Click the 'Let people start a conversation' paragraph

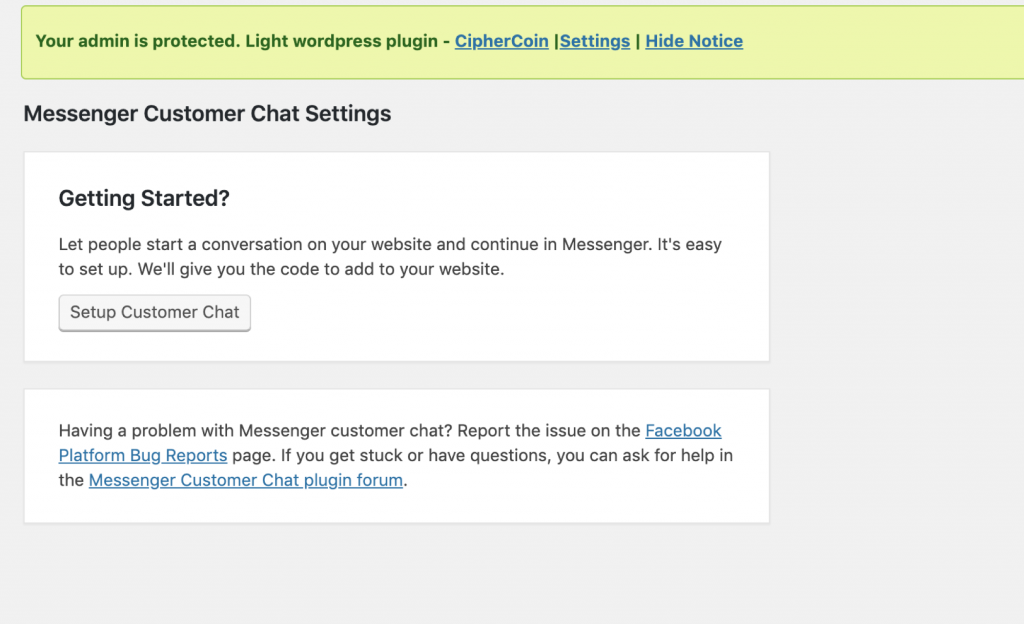(x=390, y=257)
